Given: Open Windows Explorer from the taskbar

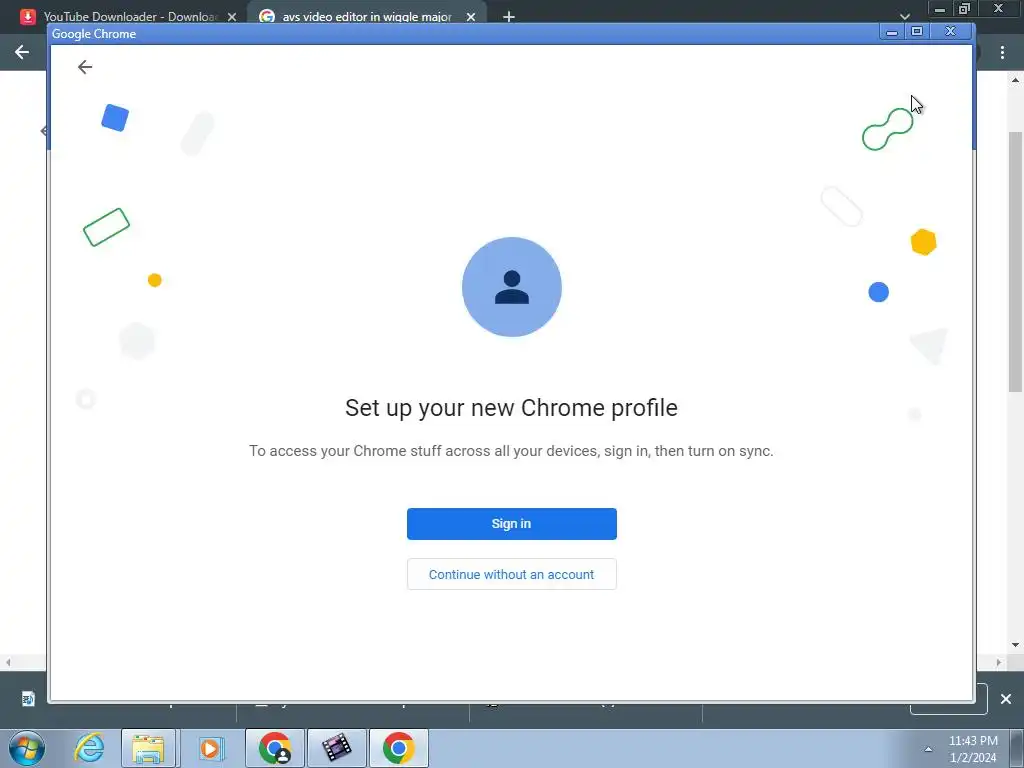Looking at the screenshot, I should click(x=148, y=748).
